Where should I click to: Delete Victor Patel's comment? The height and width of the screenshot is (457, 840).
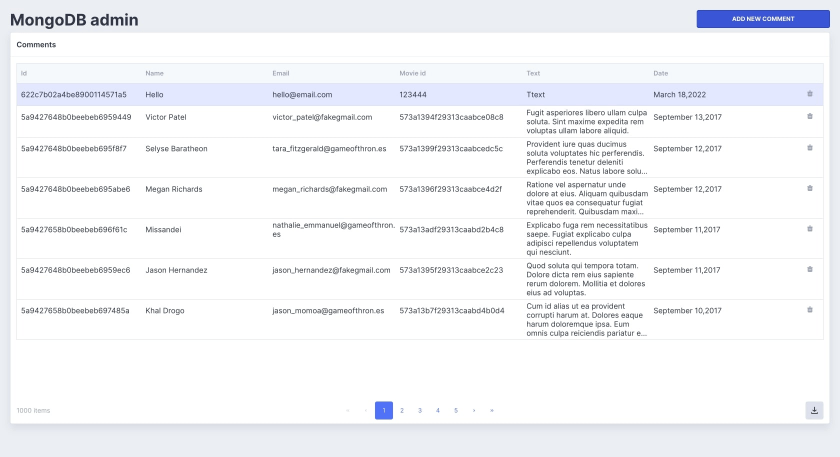[x=809, y=116]
